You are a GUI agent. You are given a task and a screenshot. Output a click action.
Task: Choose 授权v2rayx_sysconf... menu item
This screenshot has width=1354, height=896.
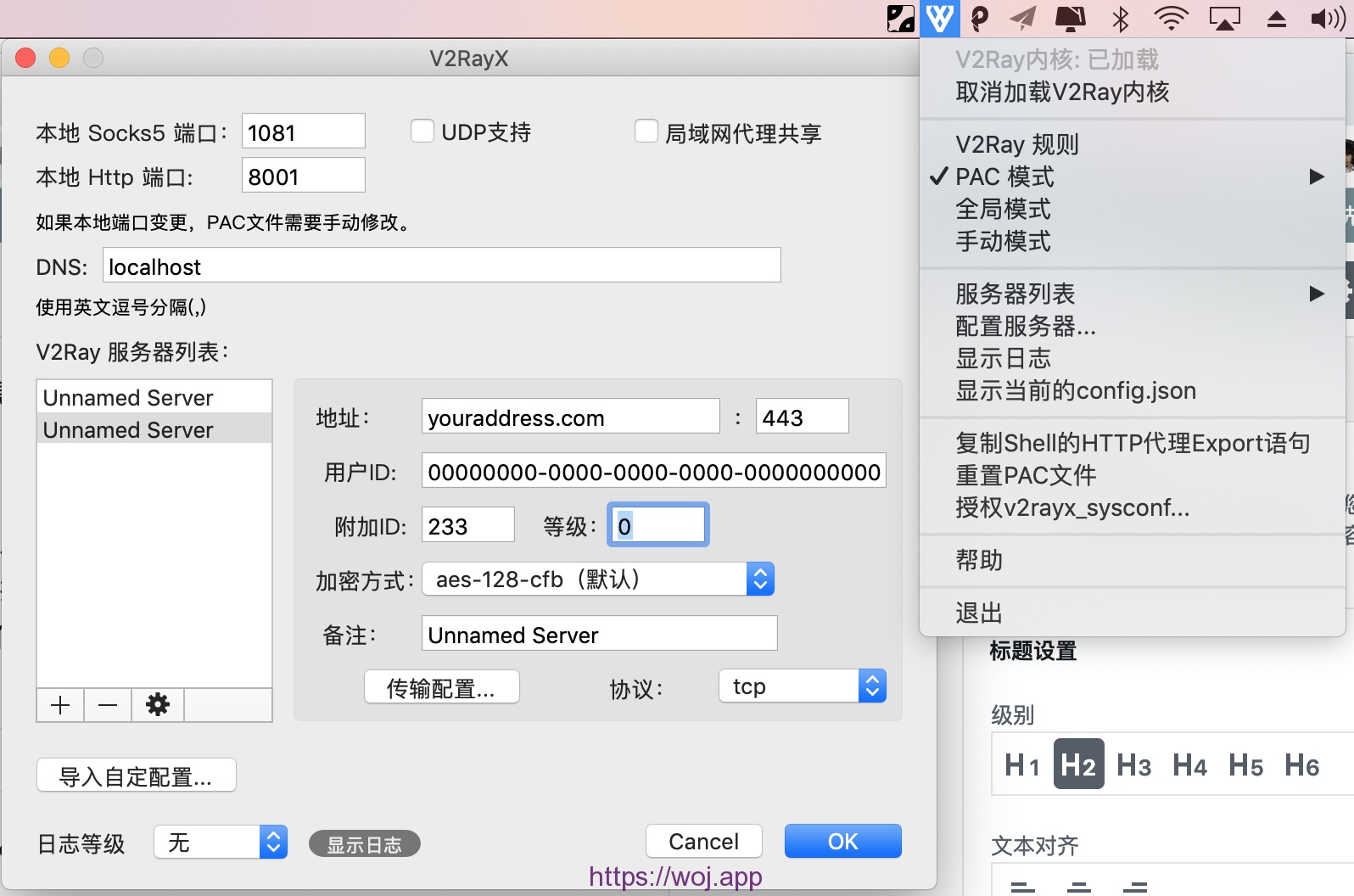click(1133, 507)
